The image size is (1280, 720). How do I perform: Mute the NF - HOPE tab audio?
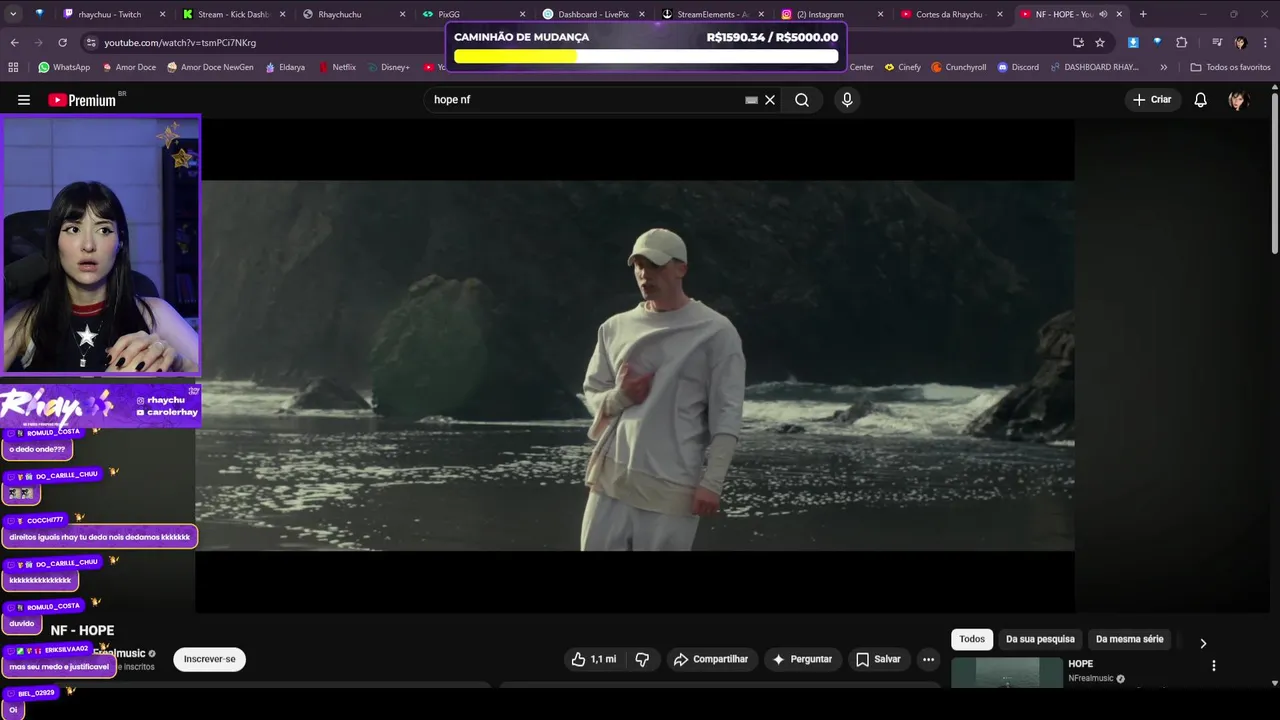[1103, 14]
